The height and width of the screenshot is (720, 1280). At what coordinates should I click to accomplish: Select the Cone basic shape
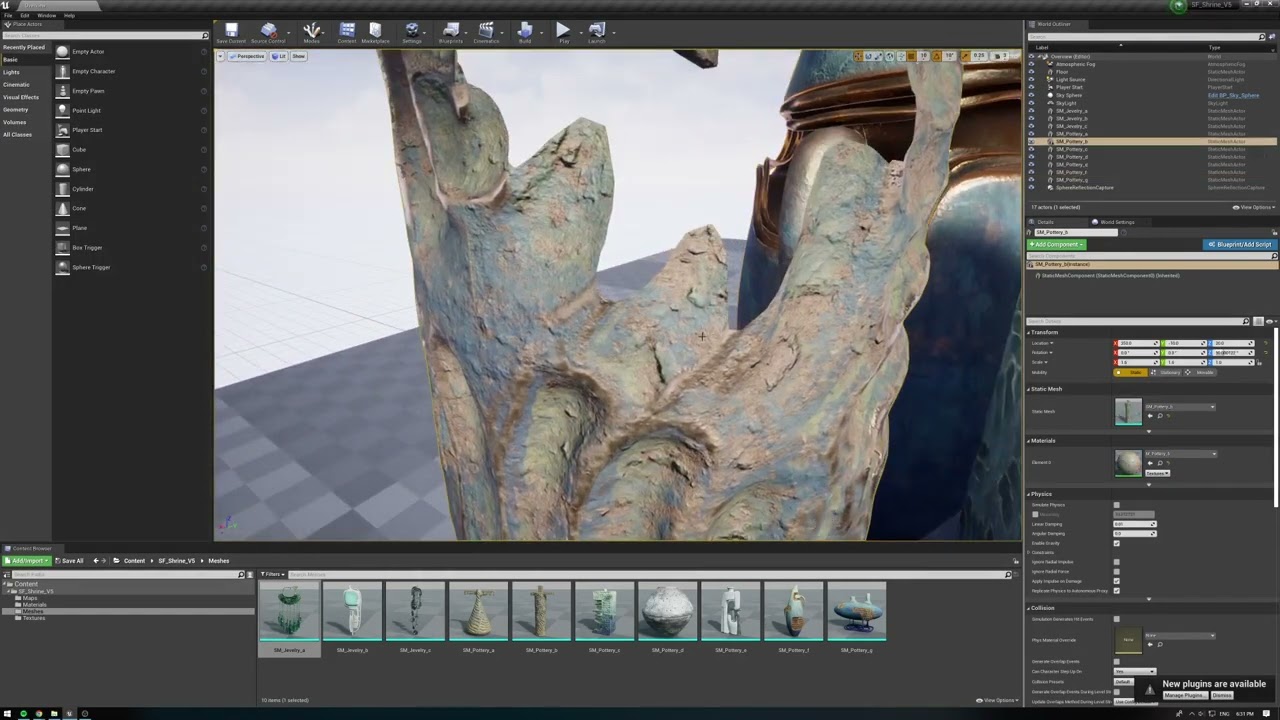(x=131, y=208)
